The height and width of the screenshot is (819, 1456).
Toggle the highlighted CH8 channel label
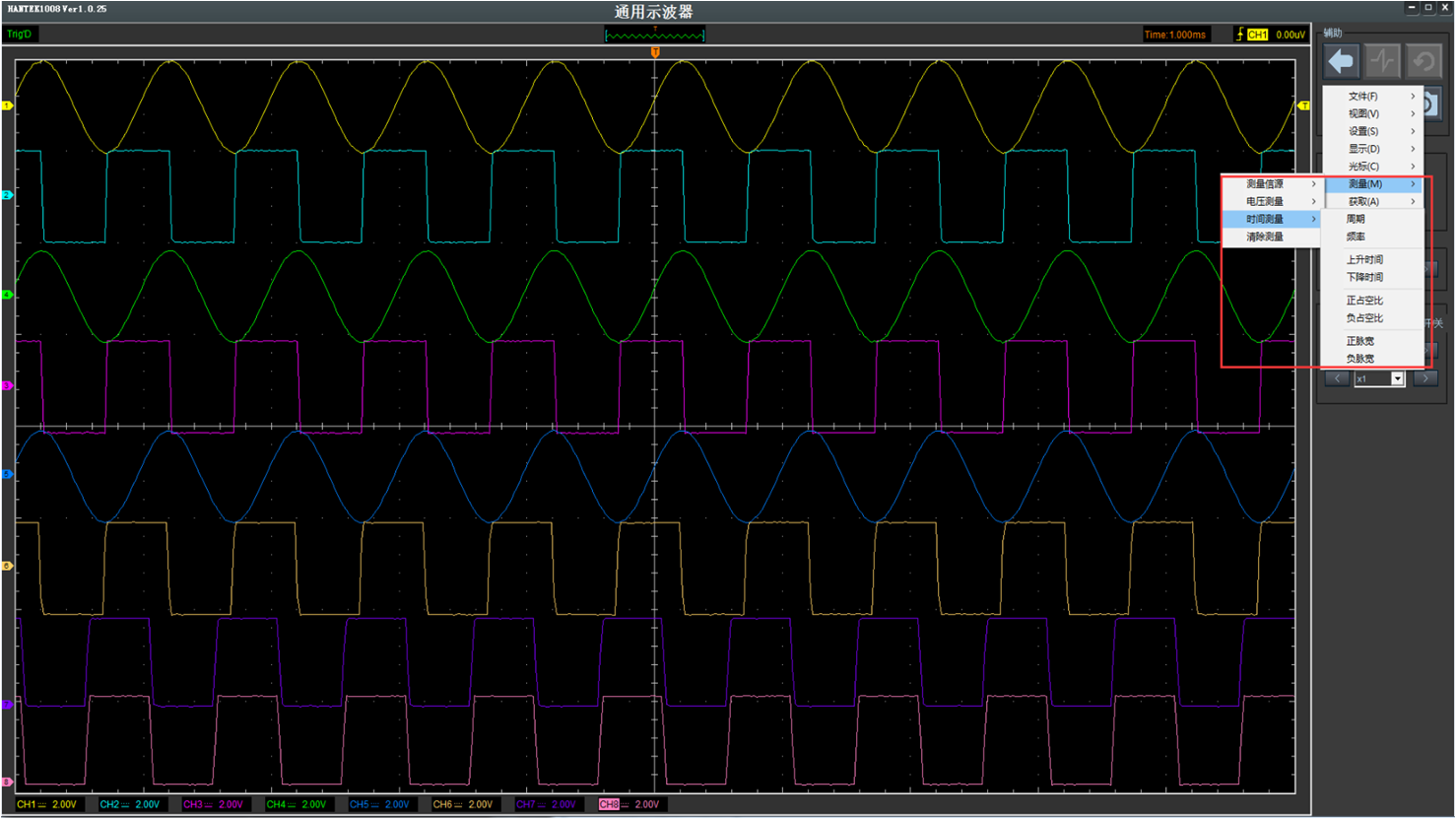pyautogui.click(x=629, y=804)
